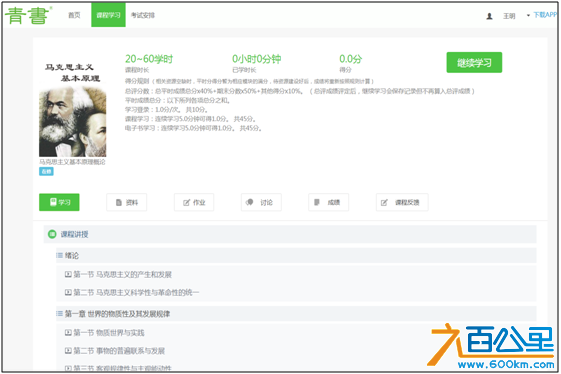Click video icon beside 马克思主义的产生和发展

pyautogui.click(x=68, y=275)
